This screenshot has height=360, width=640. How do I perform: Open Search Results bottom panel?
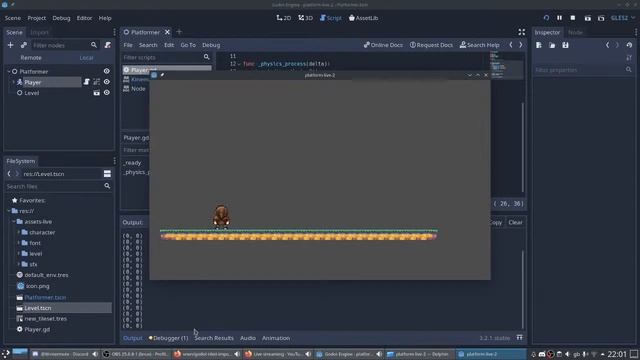tap(214, 338)
